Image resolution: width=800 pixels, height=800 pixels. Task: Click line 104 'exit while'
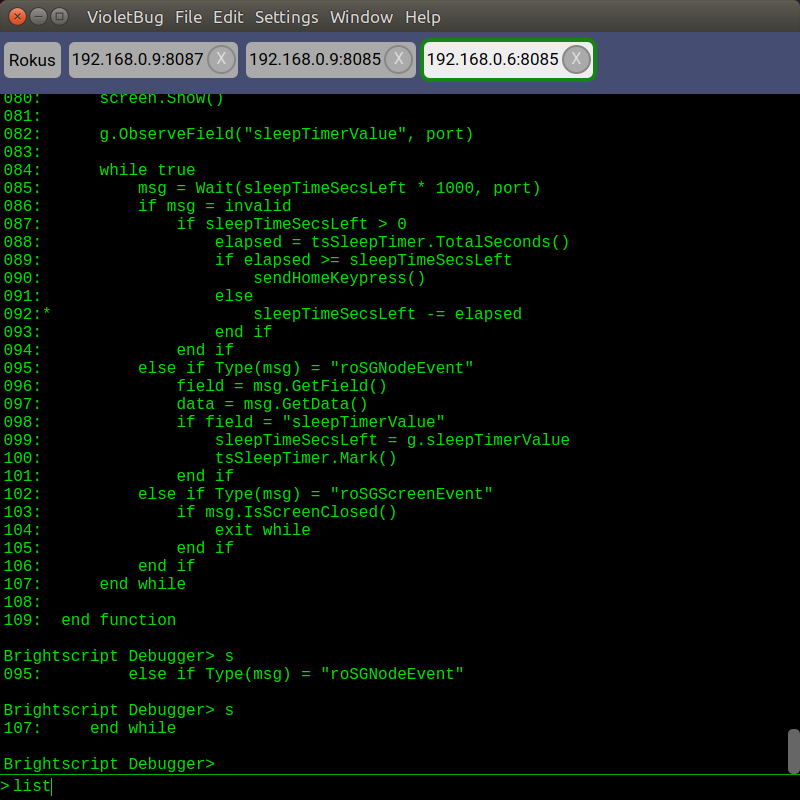point(262,530)
